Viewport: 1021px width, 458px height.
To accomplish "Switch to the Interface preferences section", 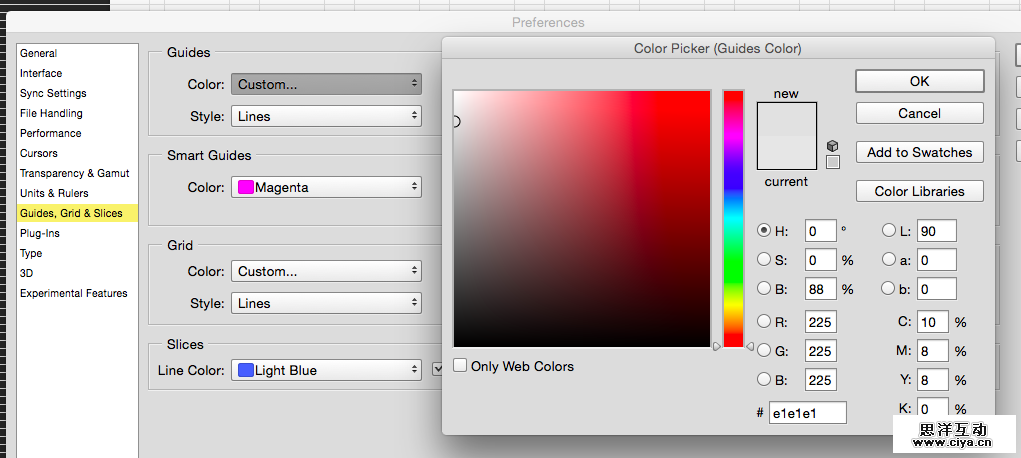I will point(41,73).
